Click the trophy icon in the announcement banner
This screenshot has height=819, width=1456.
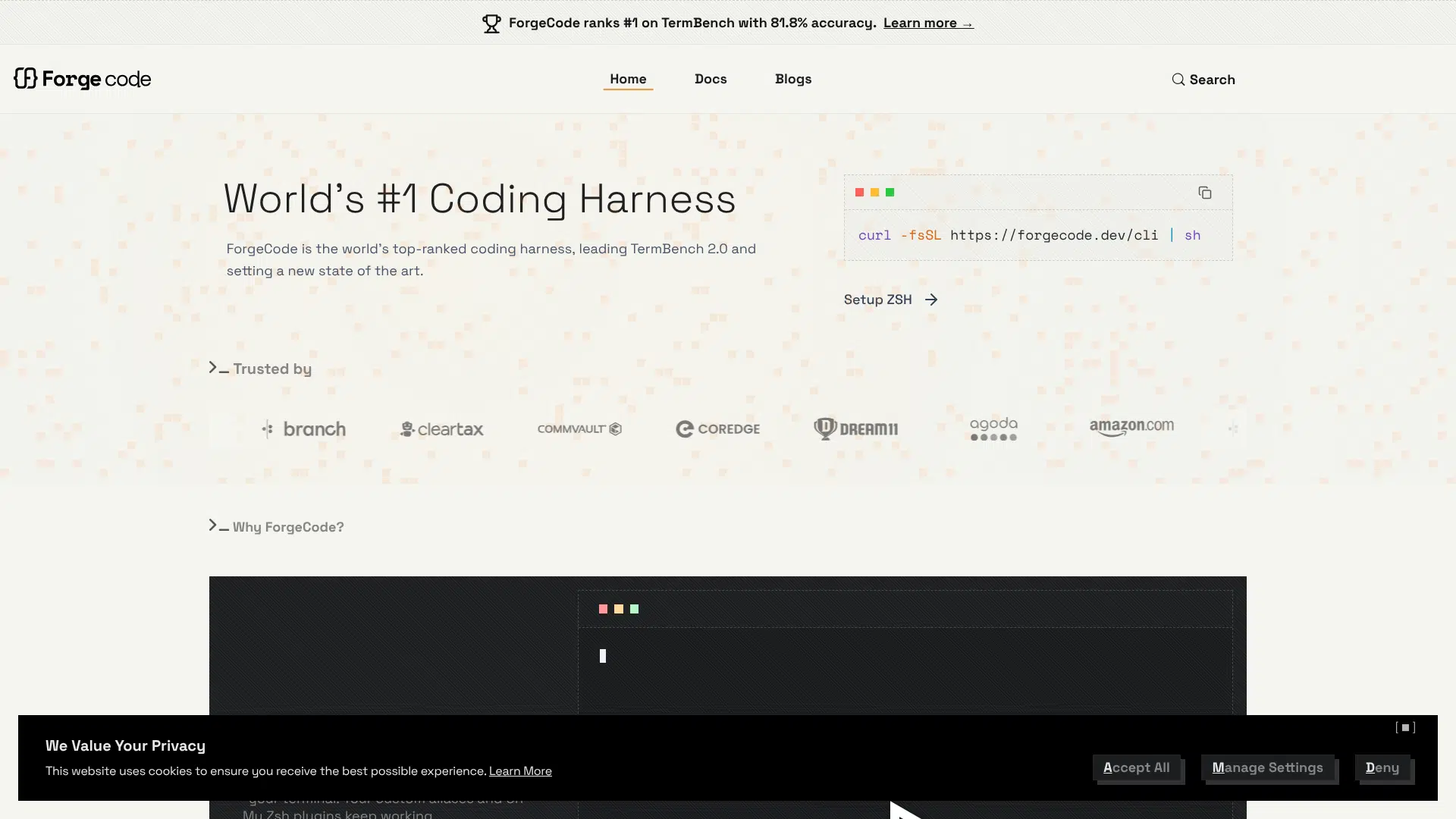pos(491,24)
